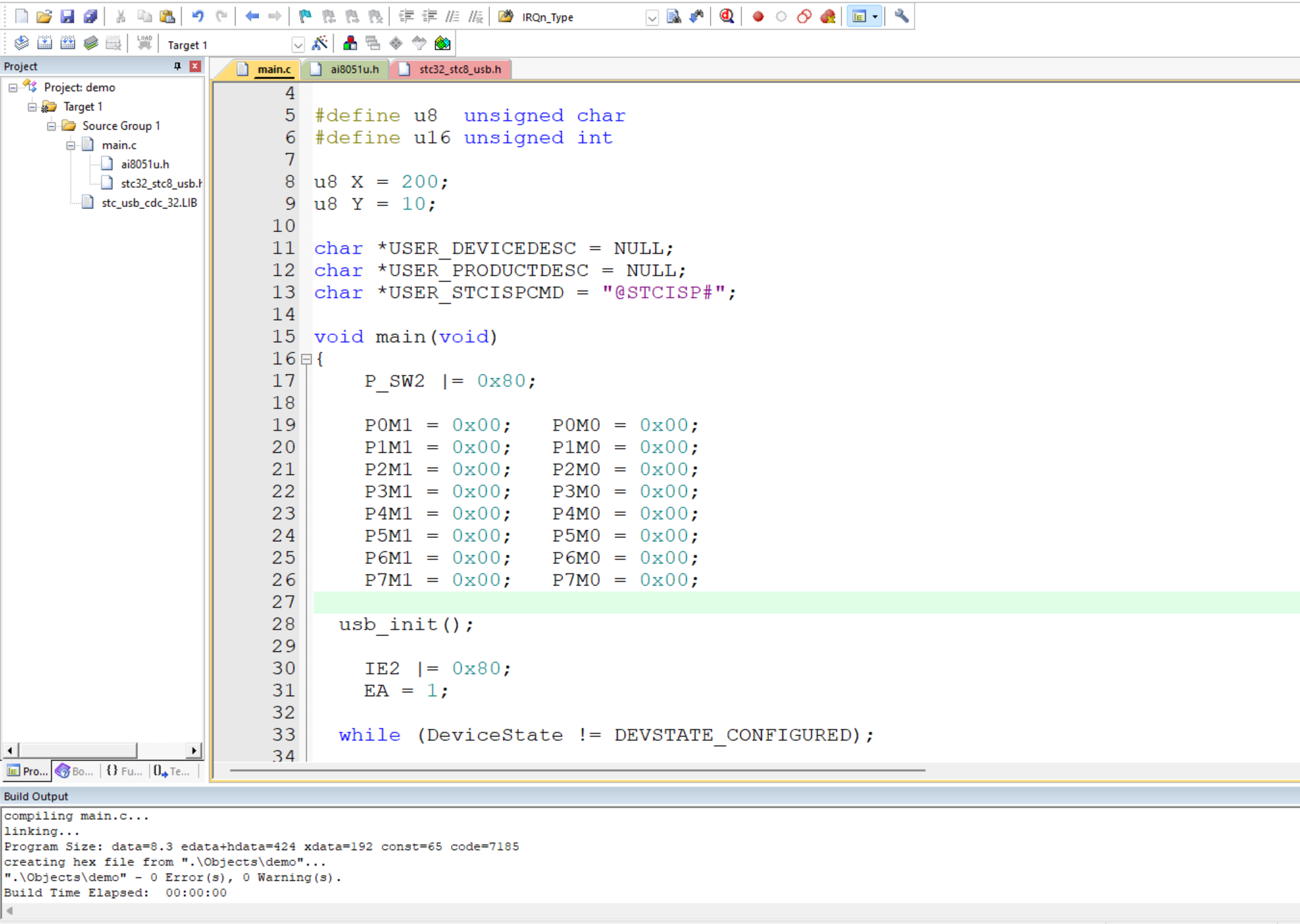Collapse the Target 1 tree node
The width and height of the screenshot is (1300, 924).
click(32, 107)
